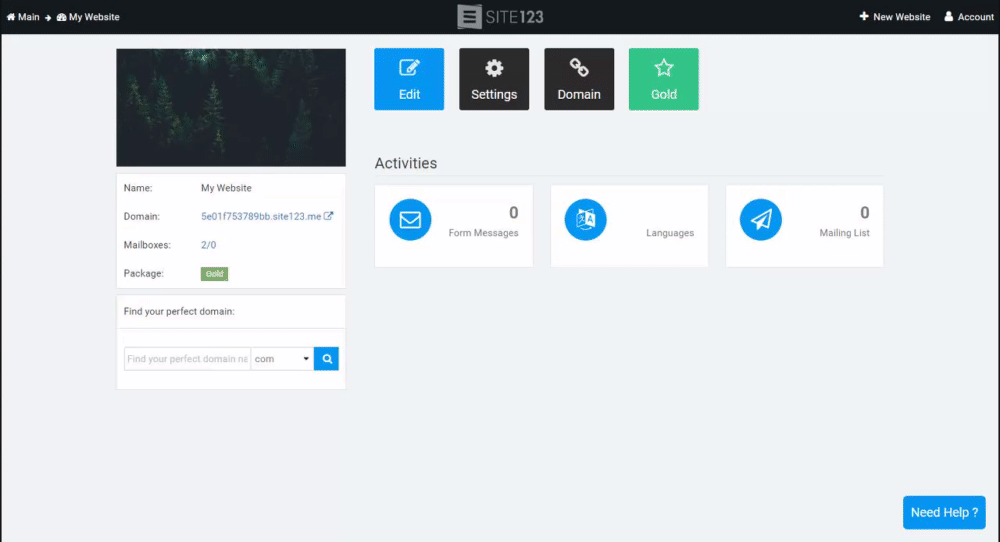The height and width of the screenshot is (542, 1000).
Task: Click the My Website name value
Action: tap(226, 188)
